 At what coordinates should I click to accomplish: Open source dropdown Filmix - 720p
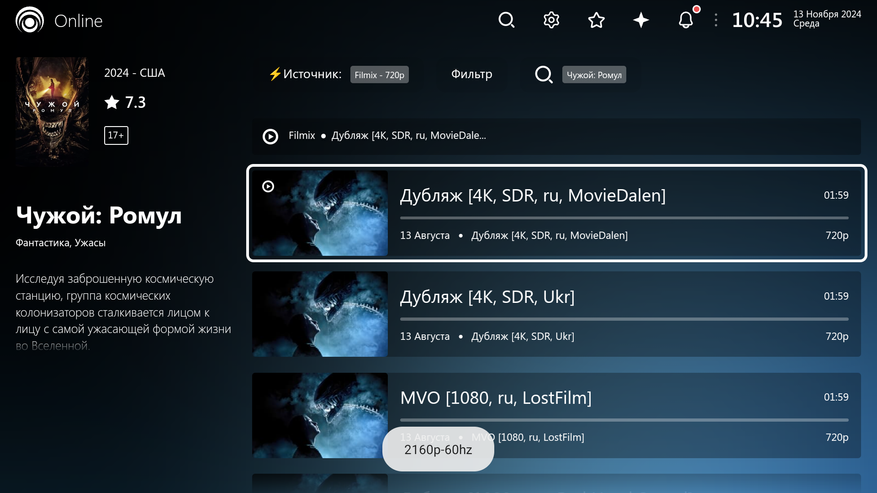point(379,74)
